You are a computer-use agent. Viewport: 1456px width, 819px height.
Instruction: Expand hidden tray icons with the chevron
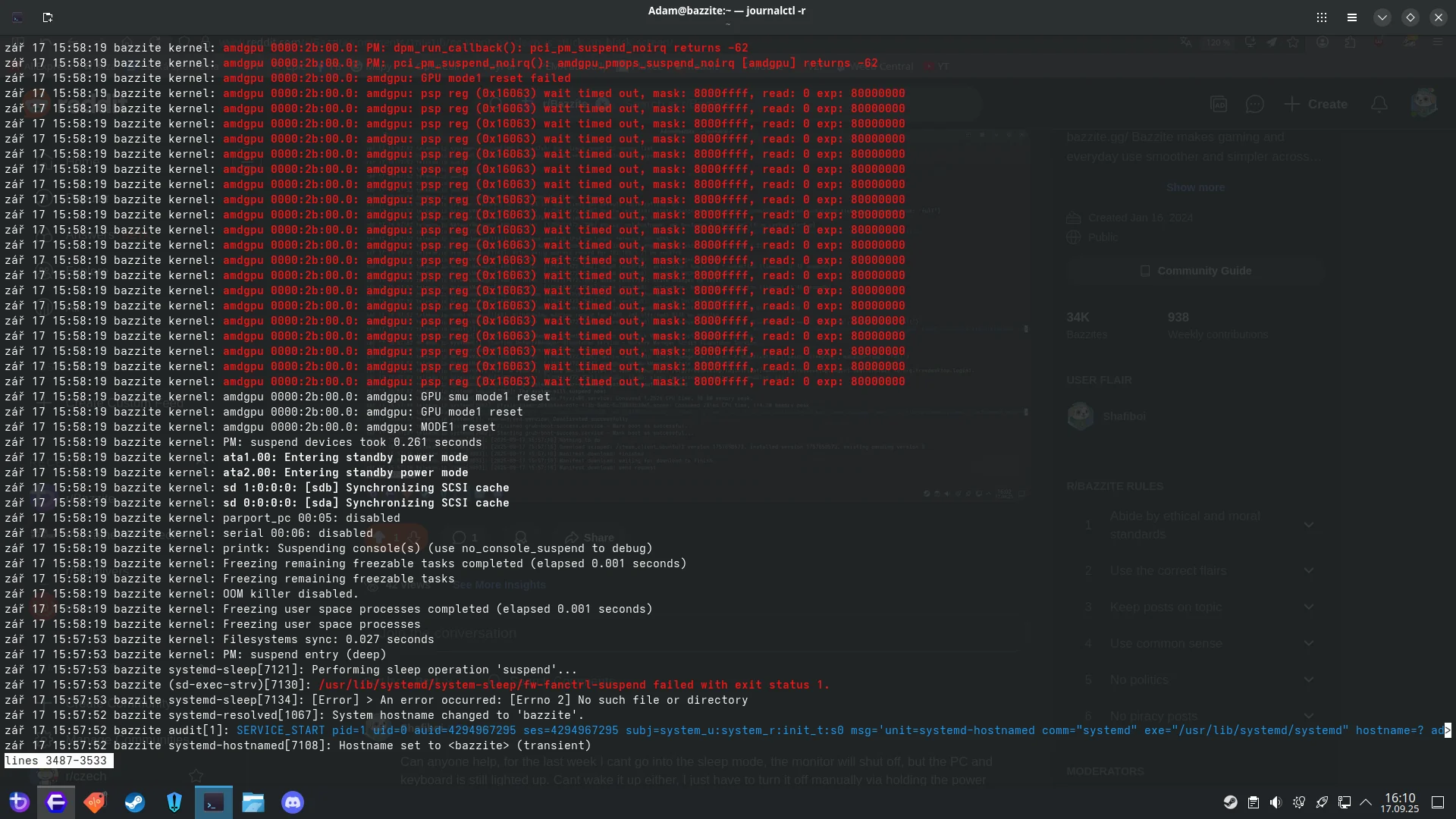pos(1366,802)
